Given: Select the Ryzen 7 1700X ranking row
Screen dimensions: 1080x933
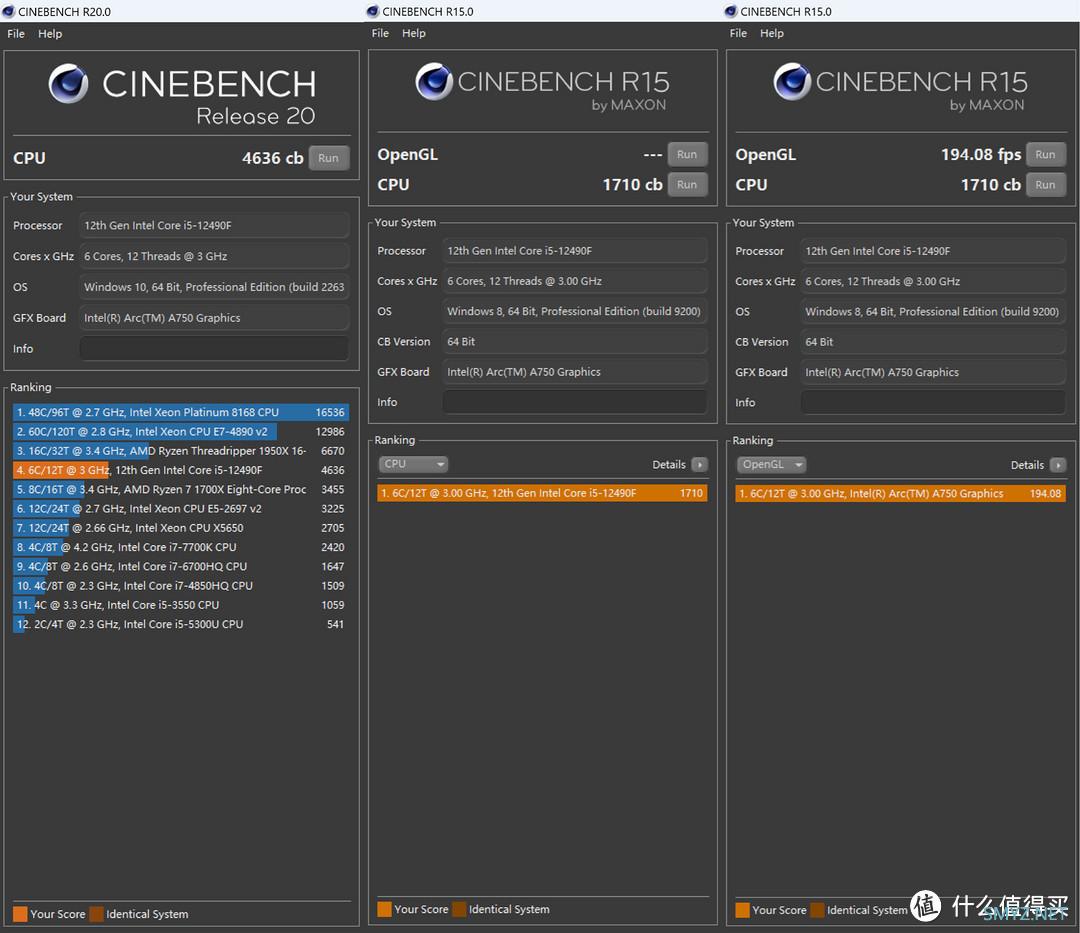Looking at the screenshot, I should [180, 490].
